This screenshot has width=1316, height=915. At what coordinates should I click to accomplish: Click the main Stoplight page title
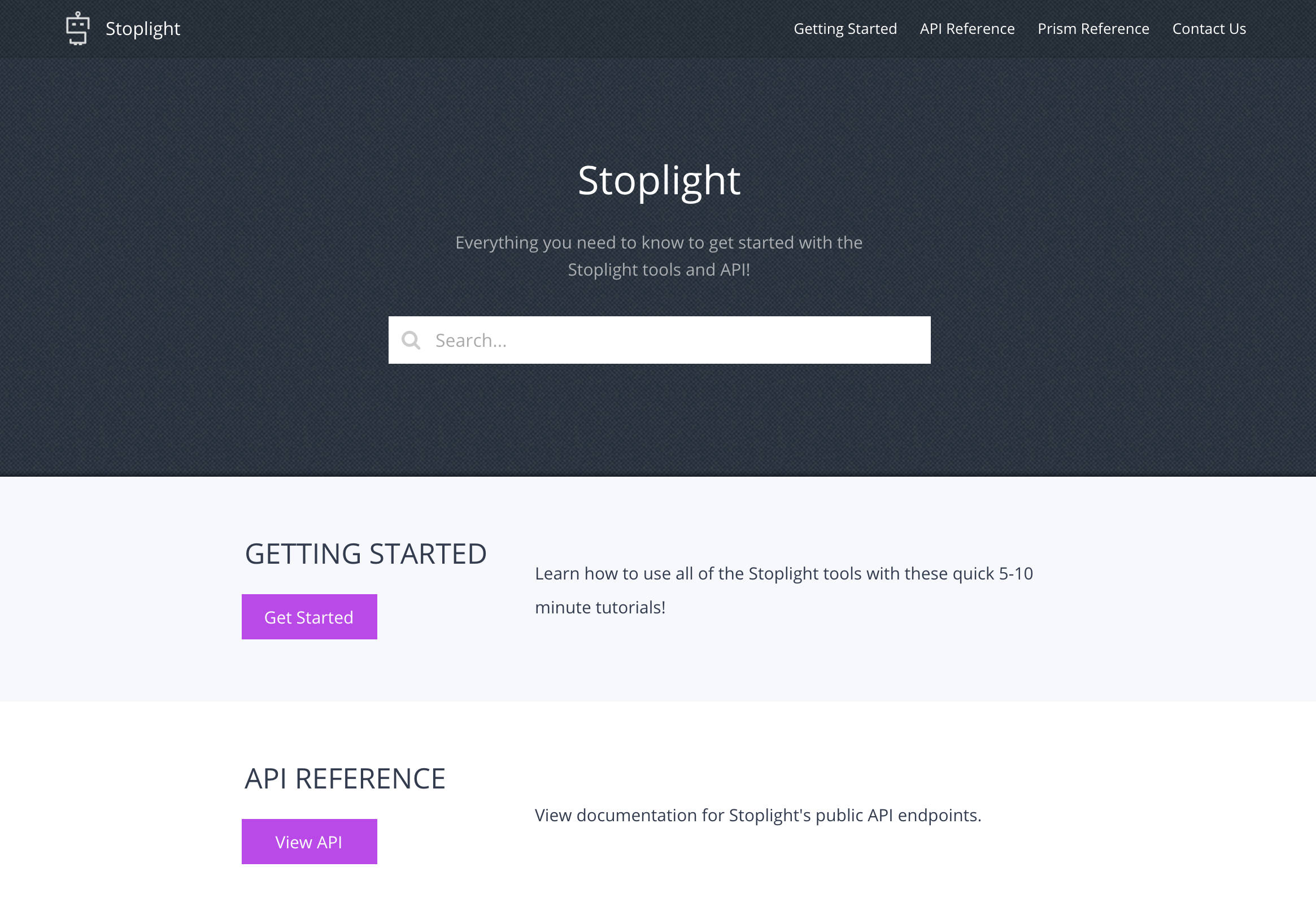click(x=658, y=181)
